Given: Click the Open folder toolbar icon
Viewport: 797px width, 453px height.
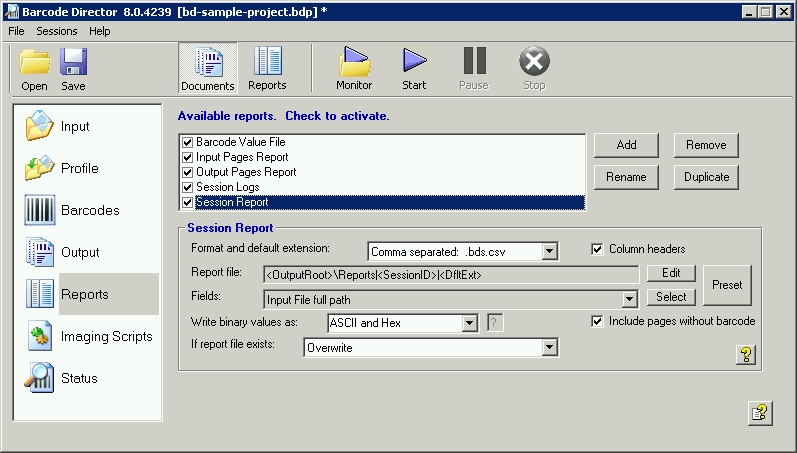Looking at the screenshot, I should point(34,67).
